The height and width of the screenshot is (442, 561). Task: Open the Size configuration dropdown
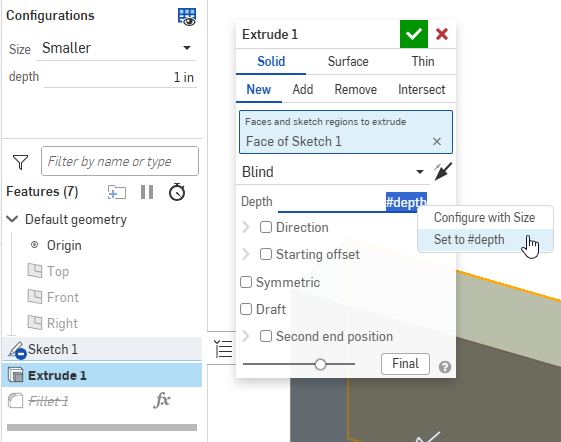116,48
